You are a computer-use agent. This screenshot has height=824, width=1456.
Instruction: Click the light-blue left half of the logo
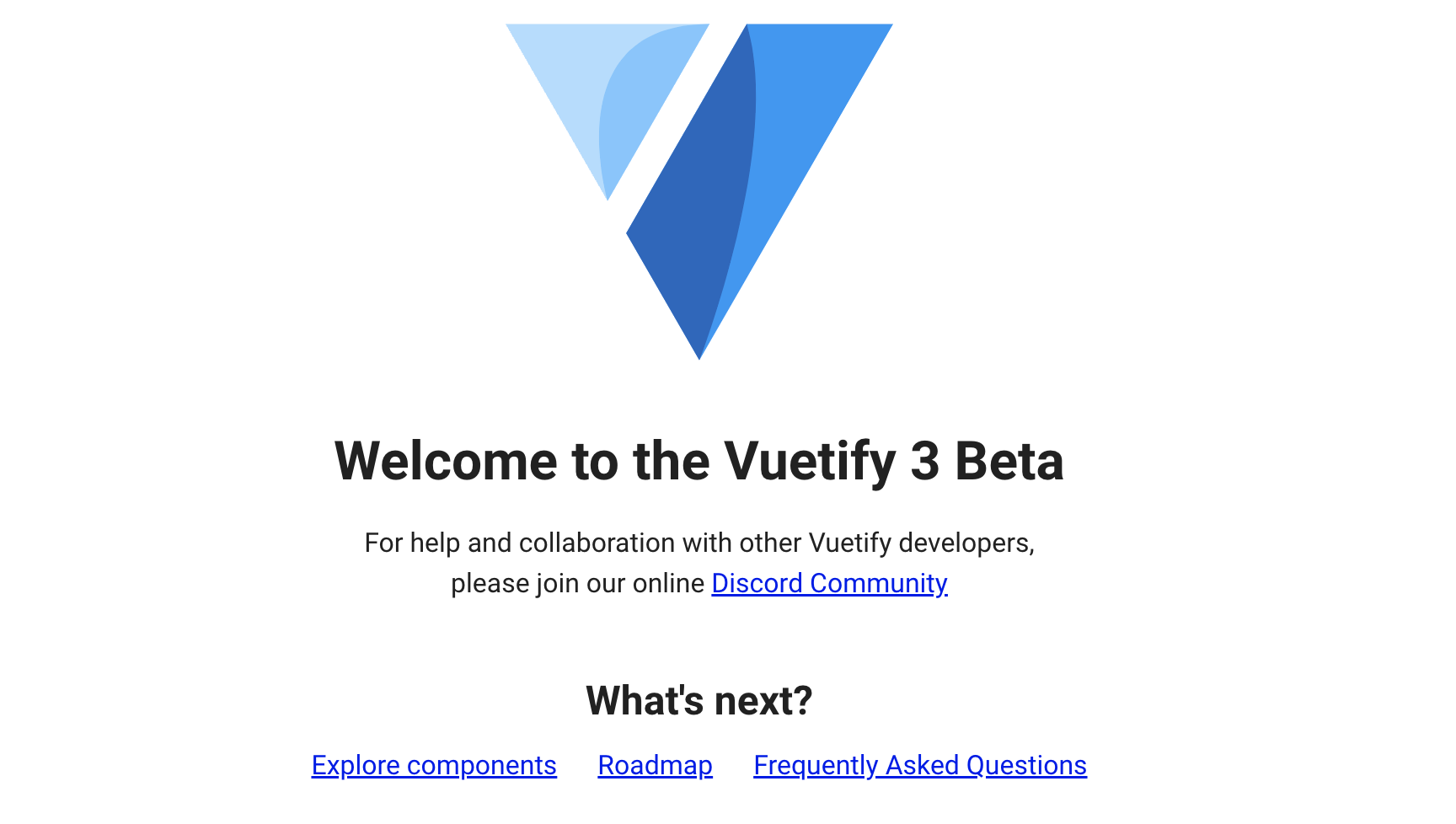point(590,101)
